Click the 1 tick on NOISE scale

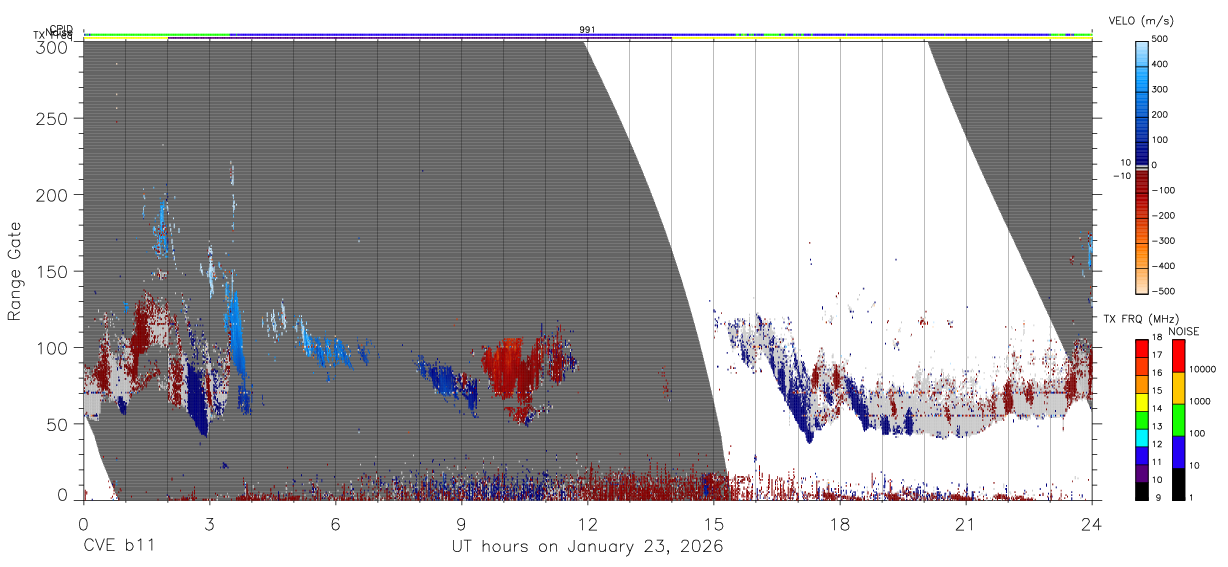(1191, 497)
